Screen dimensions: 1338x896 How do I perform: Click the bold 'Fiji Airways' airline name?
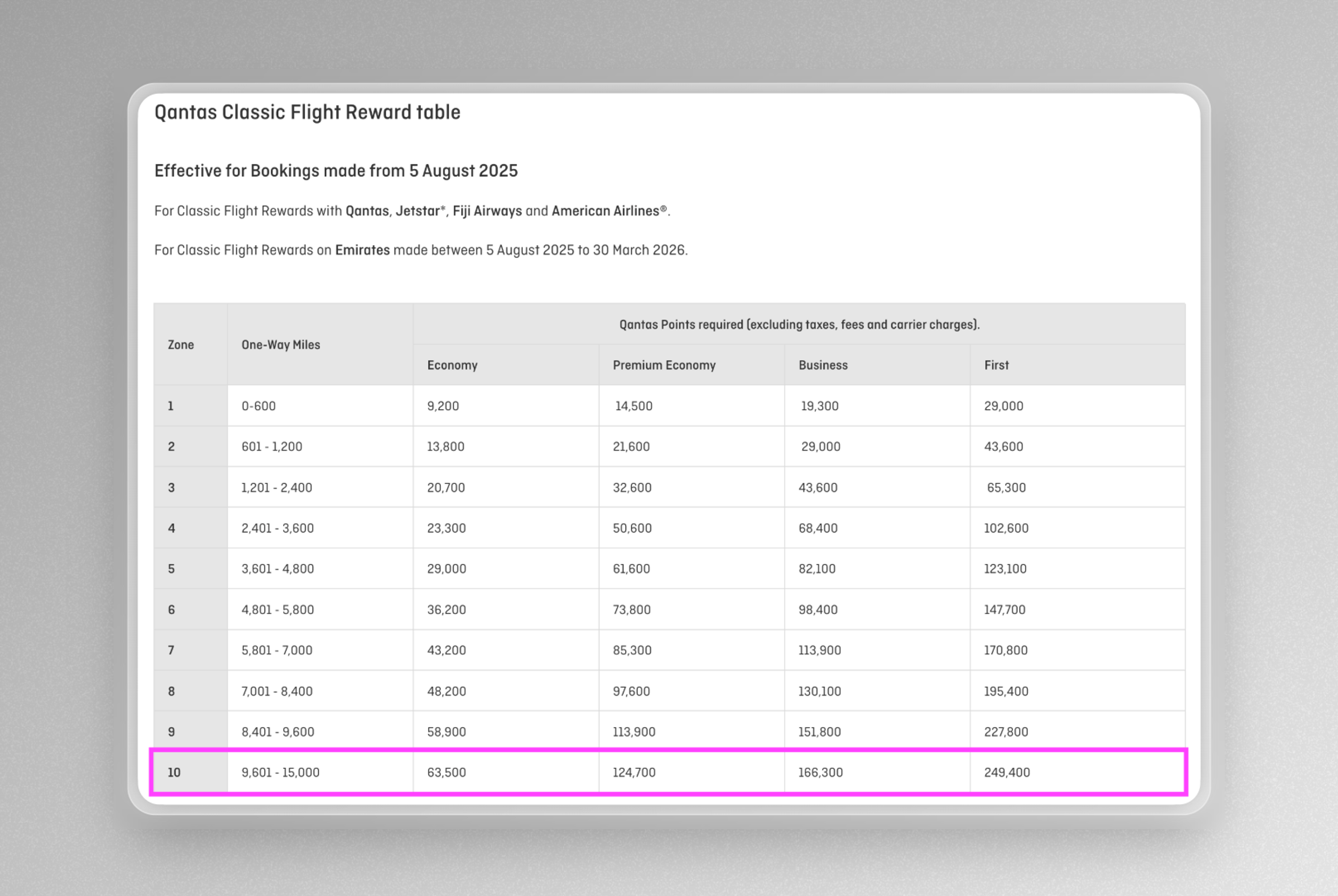pyautogui.click(x=487, y=211)
